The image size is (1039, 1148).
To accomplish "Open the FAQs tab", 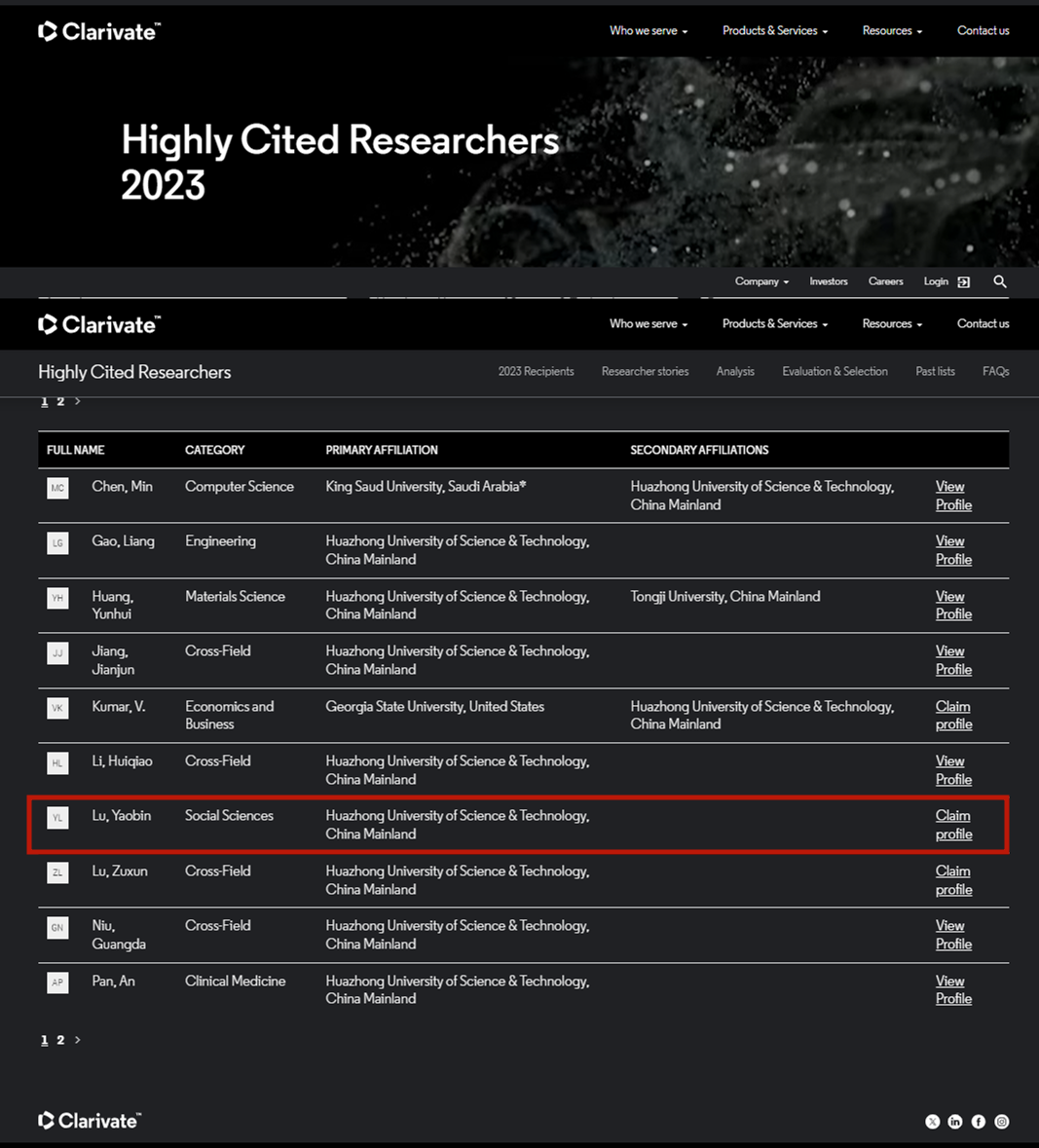I will (995, 372).
